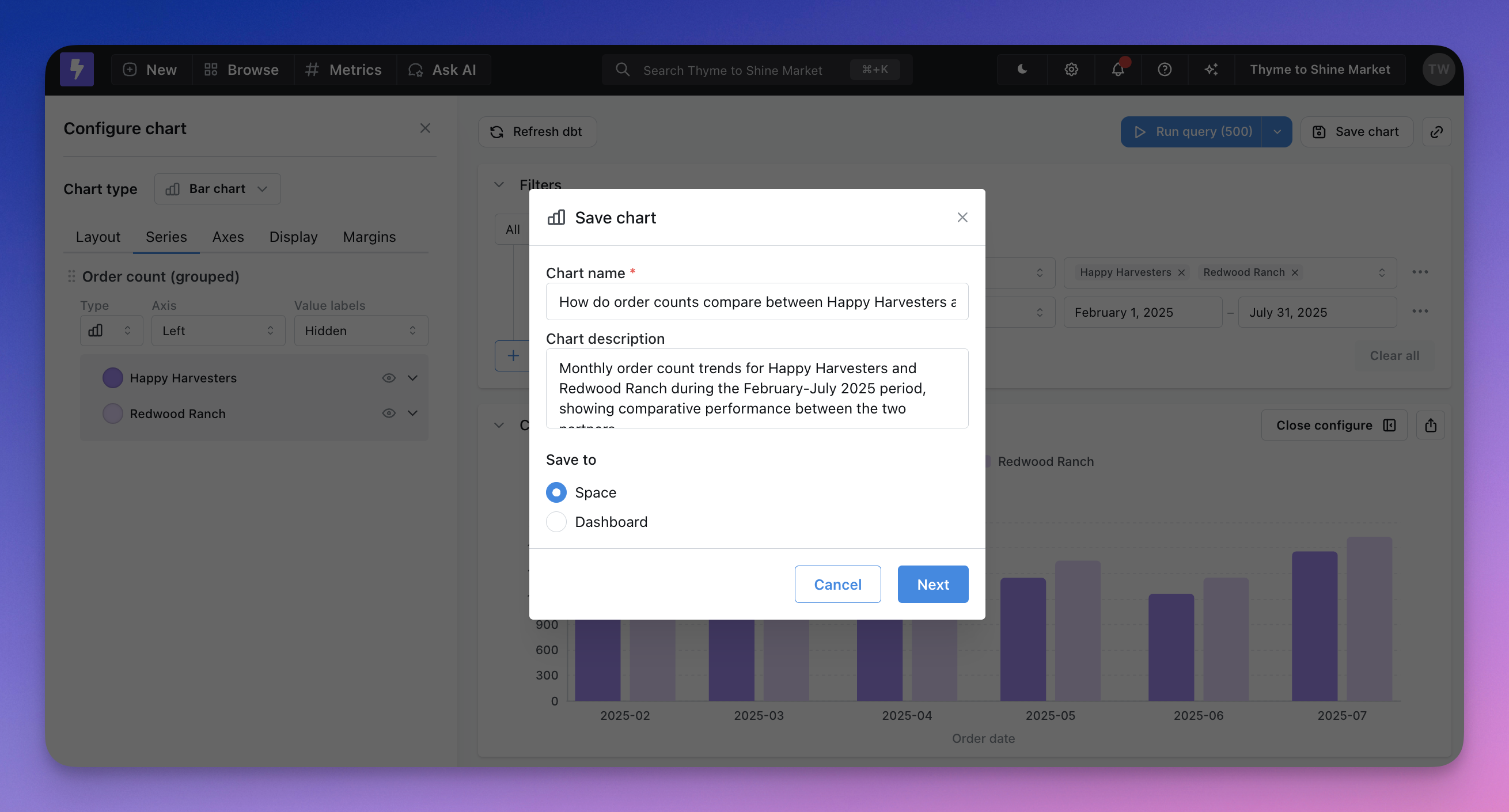
Task: Hide the Happy Harvesters series
Action: point(388,378)
